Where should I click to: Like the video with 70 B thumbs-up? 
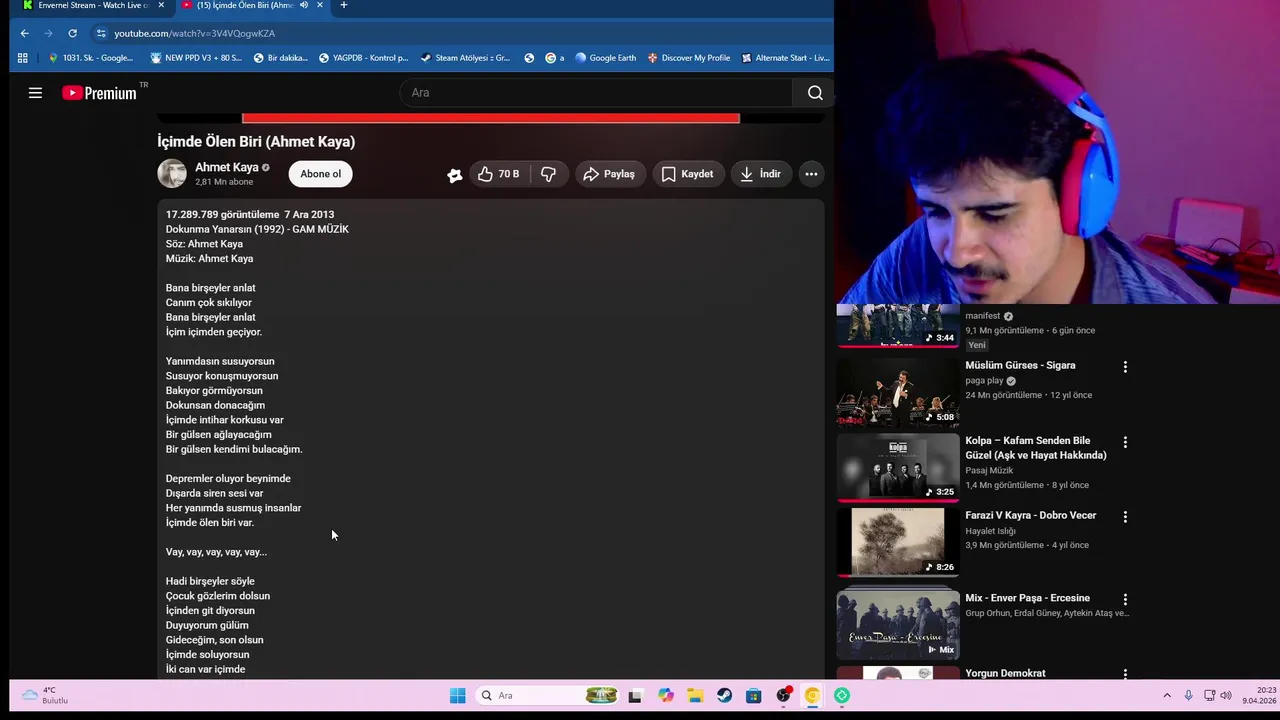click(498, 174)
